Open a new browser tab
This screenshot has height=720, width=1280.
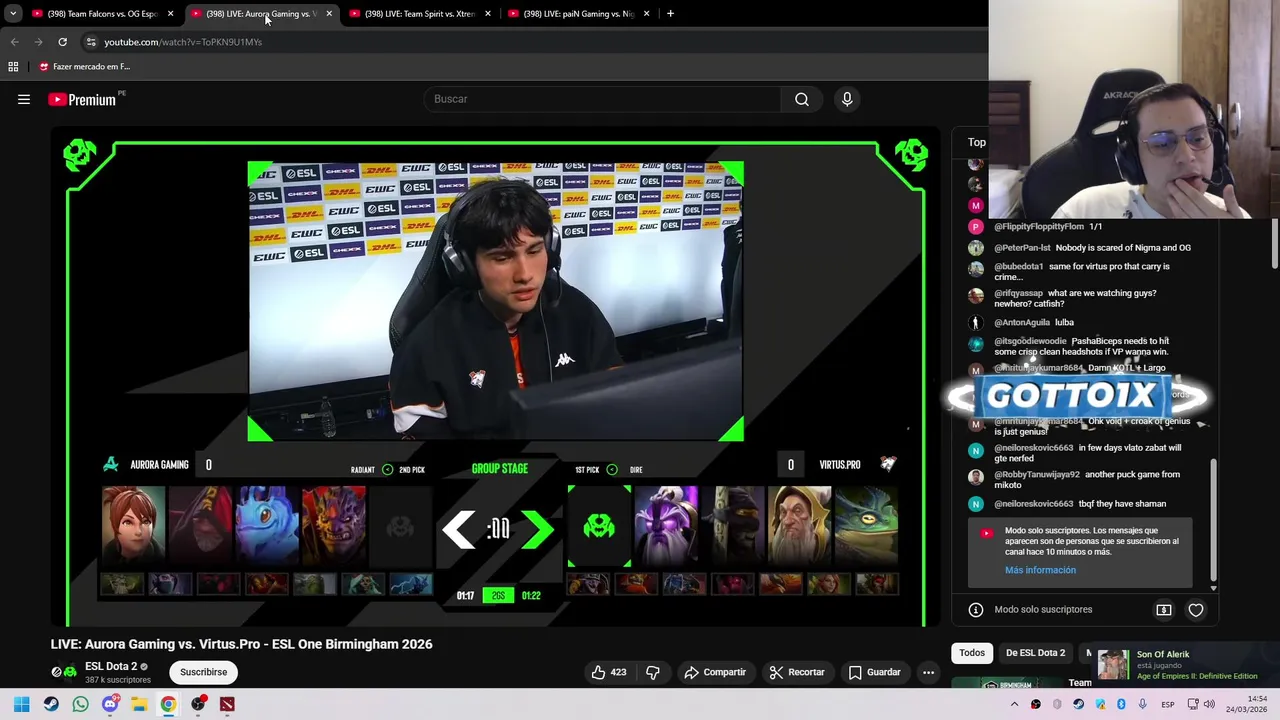point(670,14)
